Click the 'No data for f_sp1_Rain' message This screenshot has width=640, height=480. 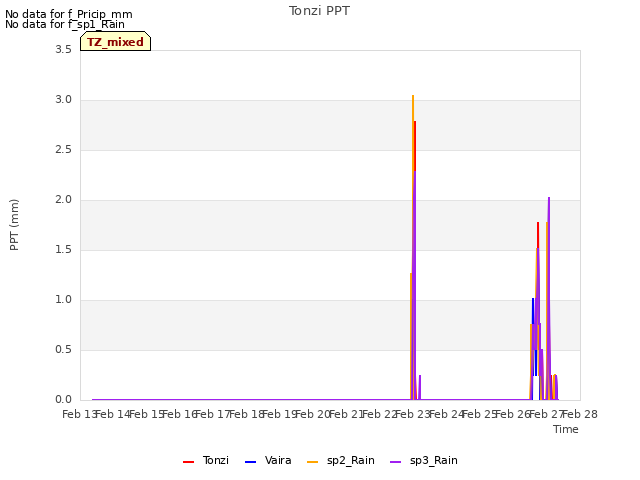(x=65, y=24)
